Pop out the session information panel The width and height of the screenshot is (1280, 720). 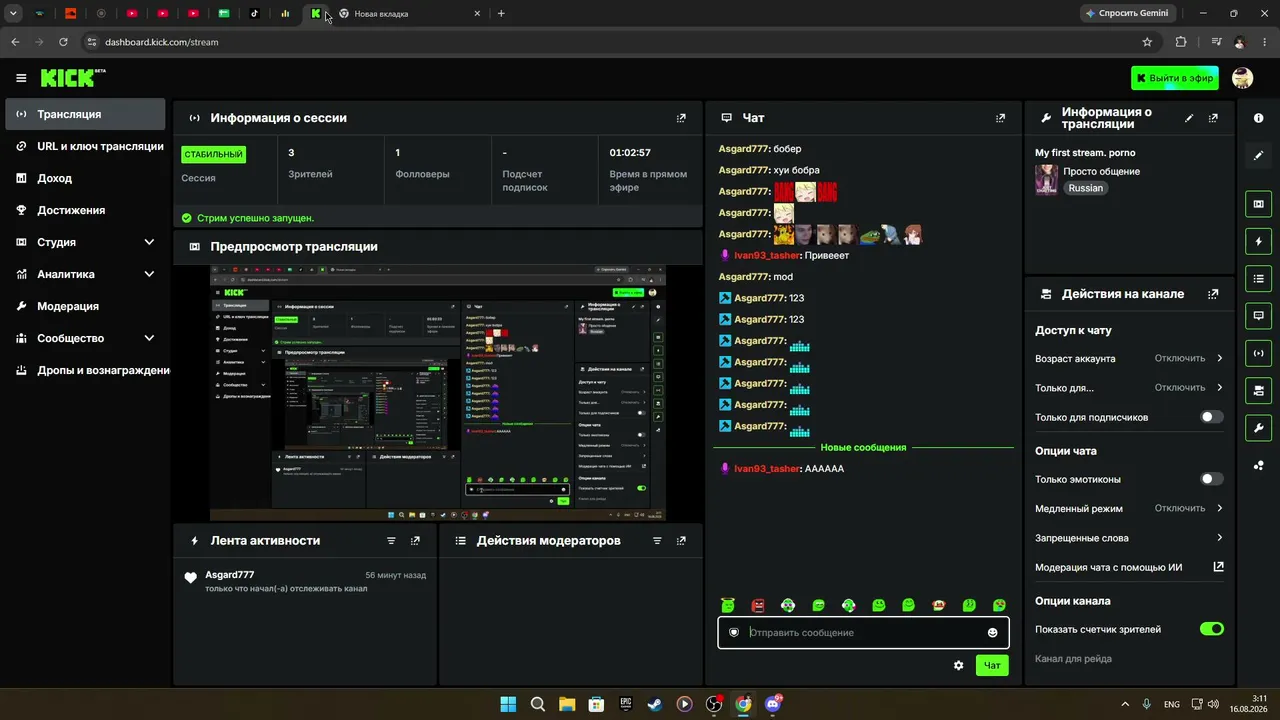coord(681,118)
